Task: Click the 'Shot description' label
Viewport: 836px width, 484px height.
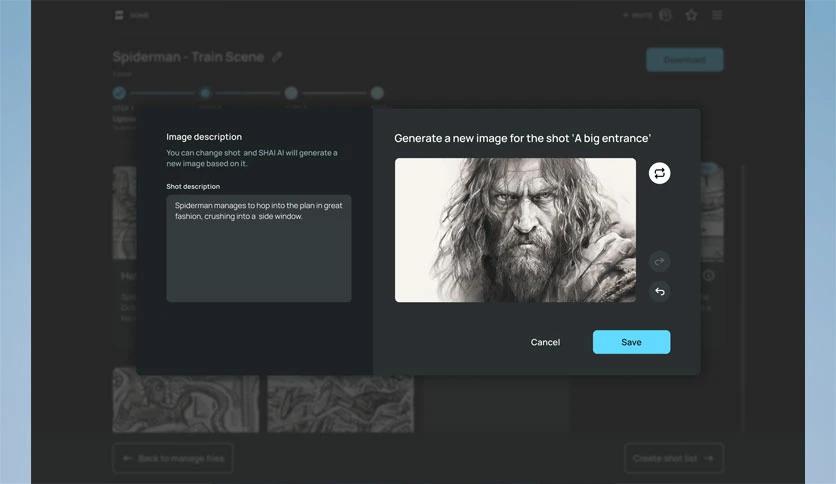Action: pyautogui.click(x=193, y=187)
